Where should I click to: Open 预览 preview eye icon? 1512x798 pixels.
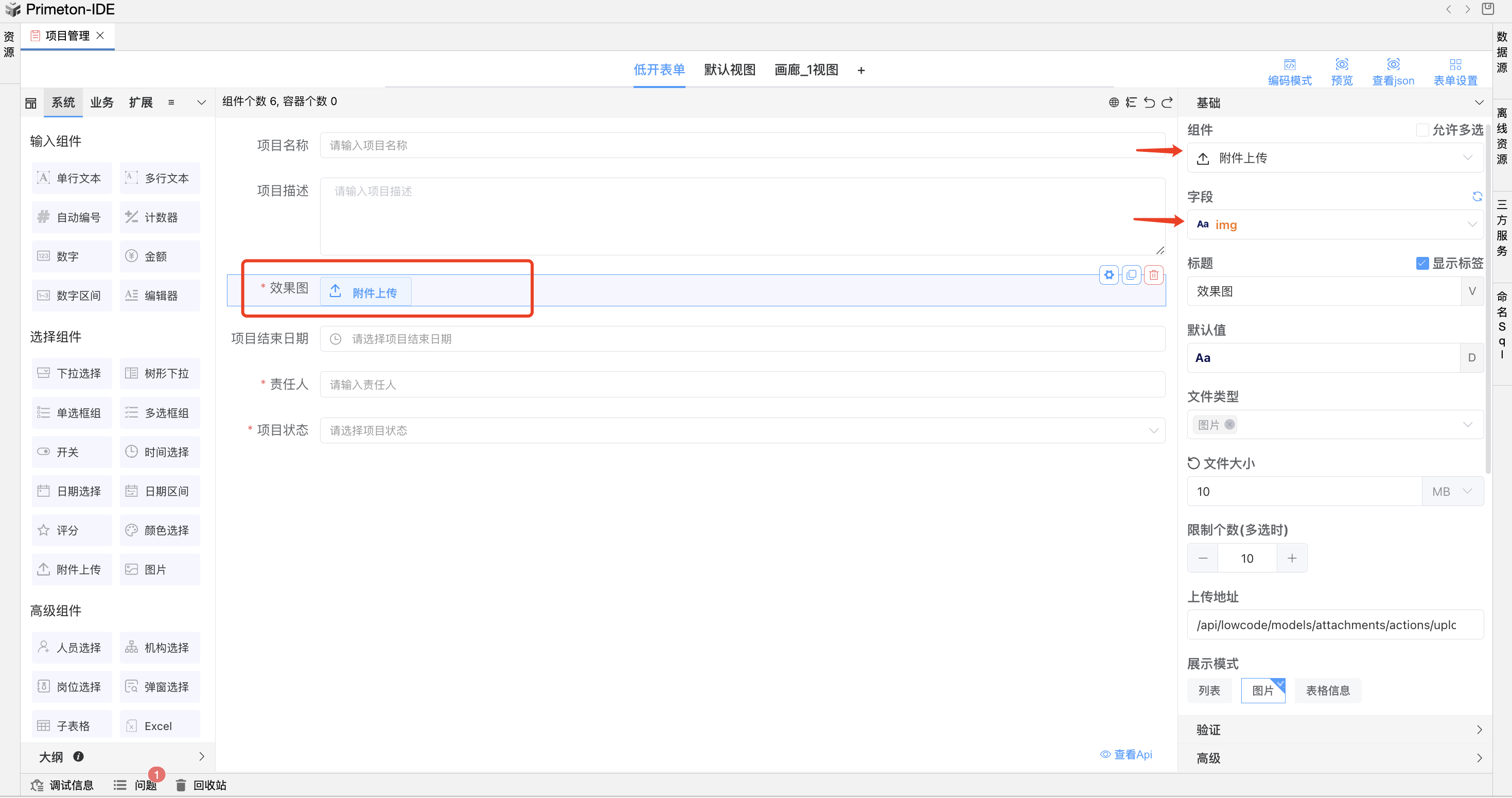[1341, 72]
